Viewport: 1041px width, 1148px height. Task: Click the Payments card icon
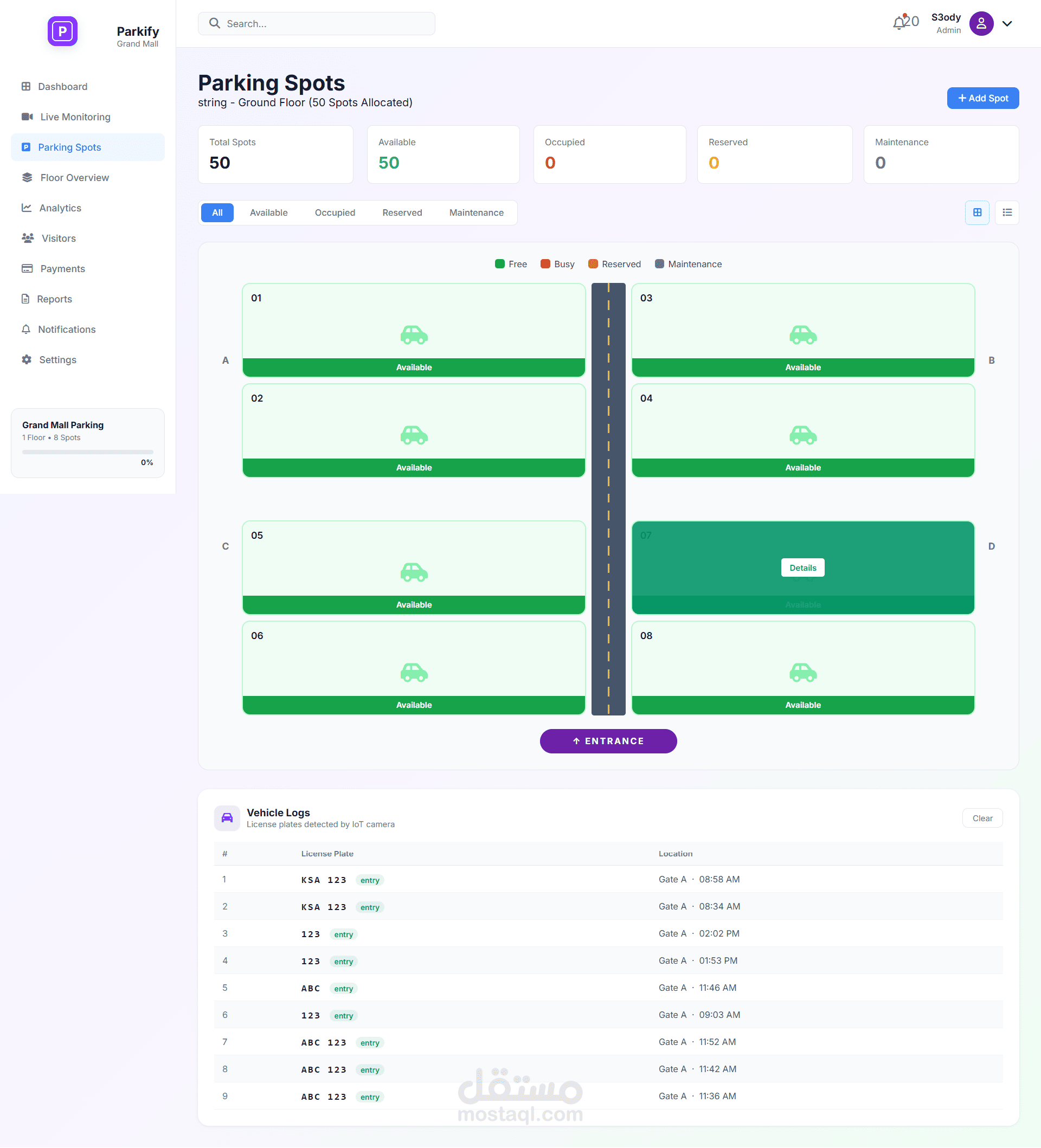27,268
